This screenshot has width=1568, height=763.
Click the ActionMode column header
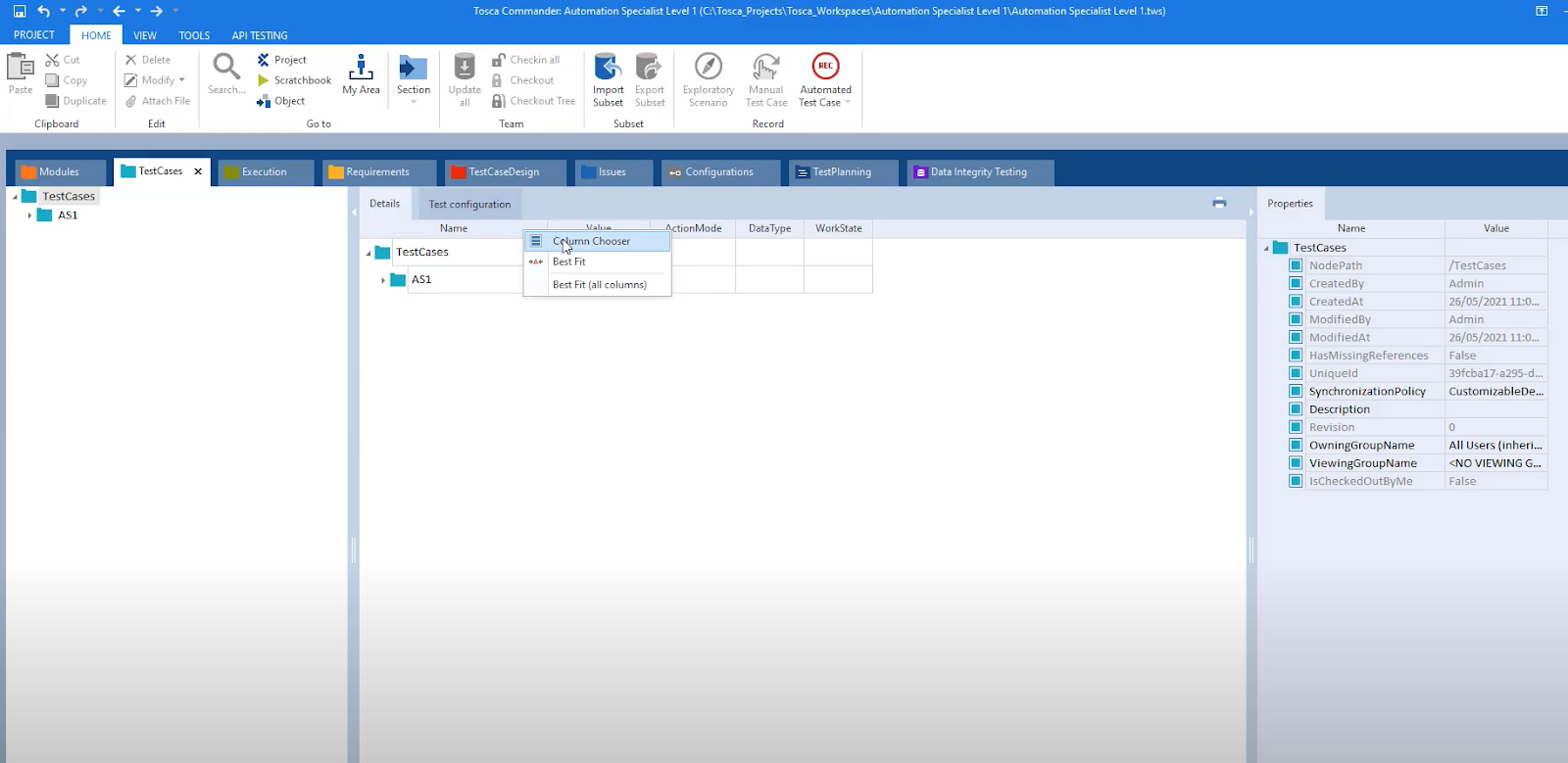(693, 228)
